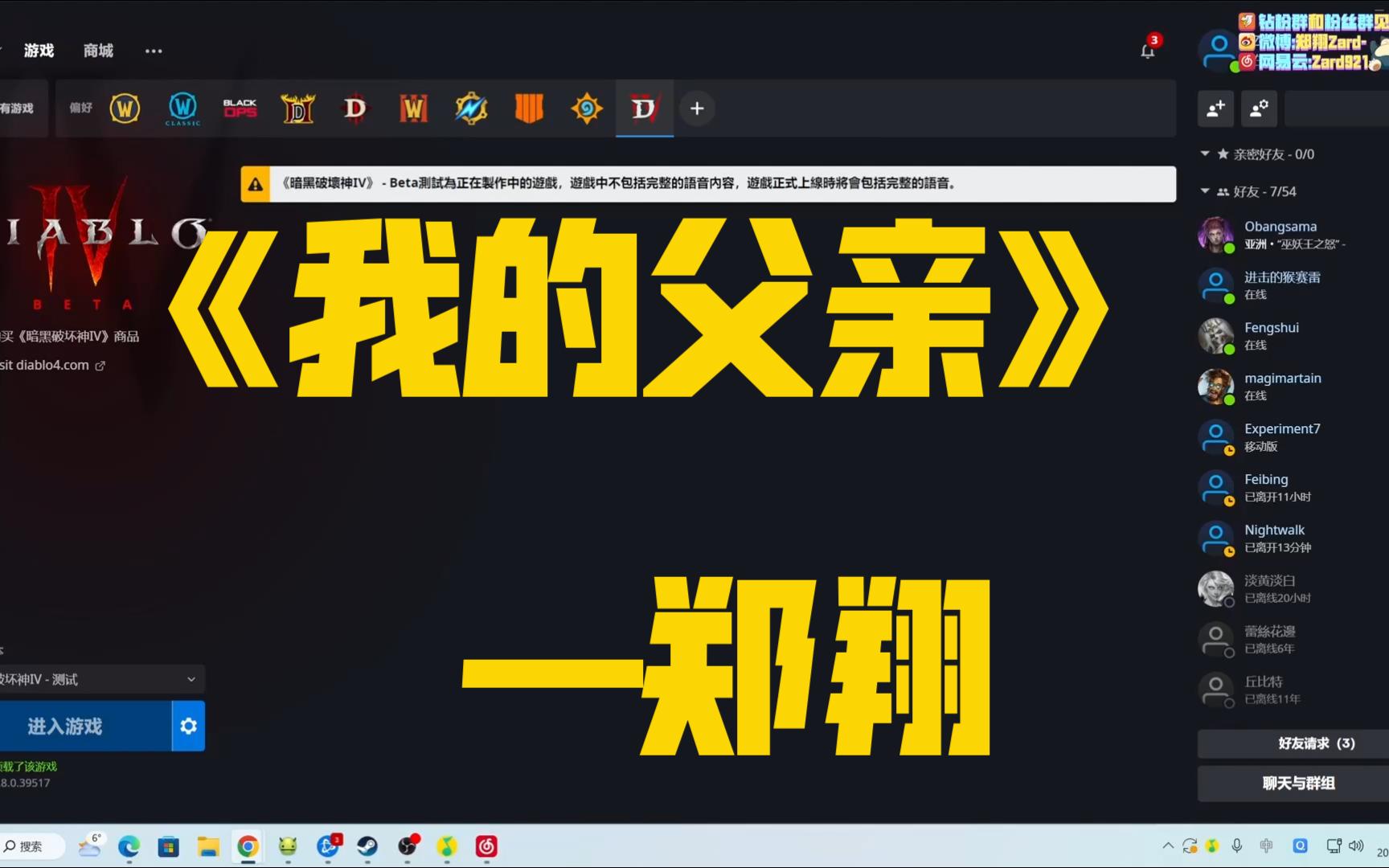Click the volume speaker tray icon

click(1356, 845)
